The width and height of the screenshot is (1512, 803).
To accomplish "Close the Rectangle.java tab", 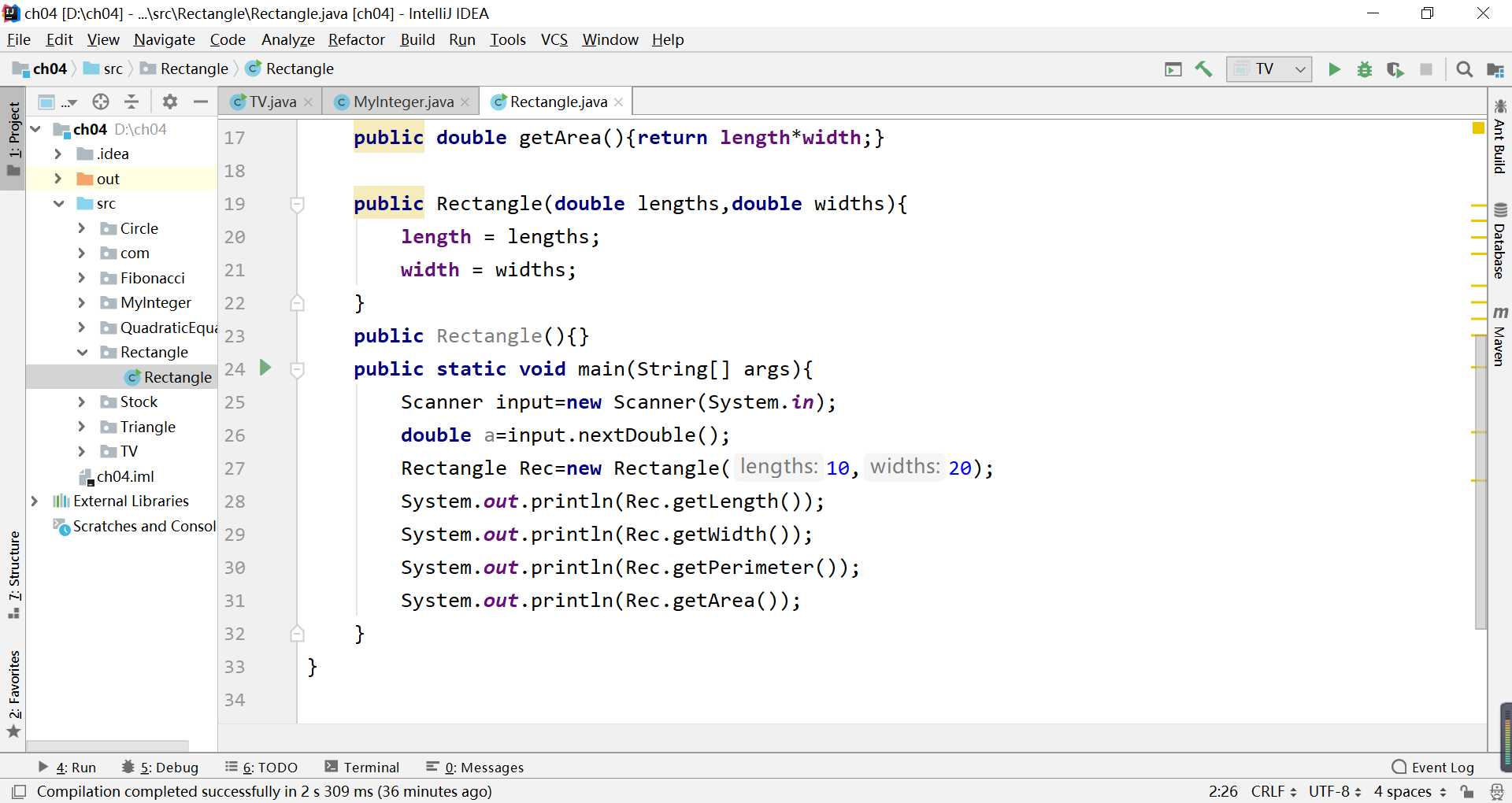I will pos(618,102).
